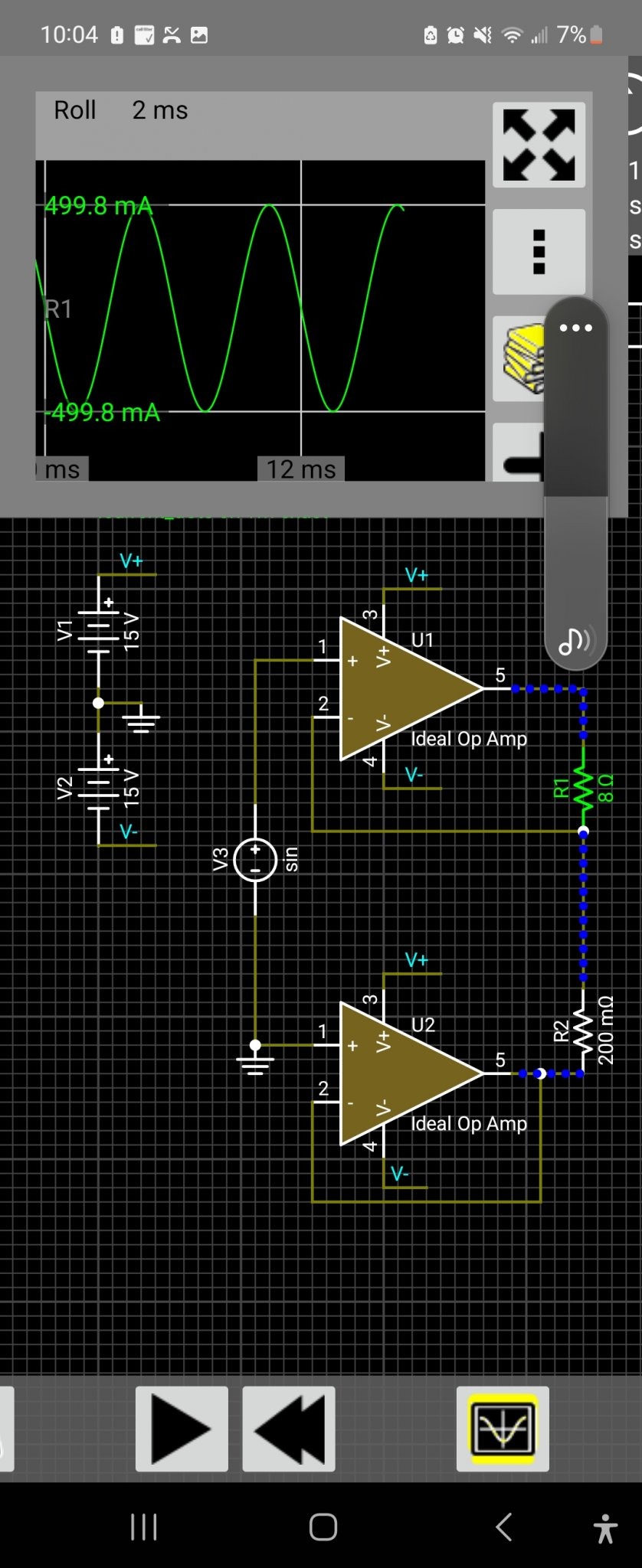Adjust the floating volume slider
Viewport: 642px width, 1568px height.
coord(576,482)
